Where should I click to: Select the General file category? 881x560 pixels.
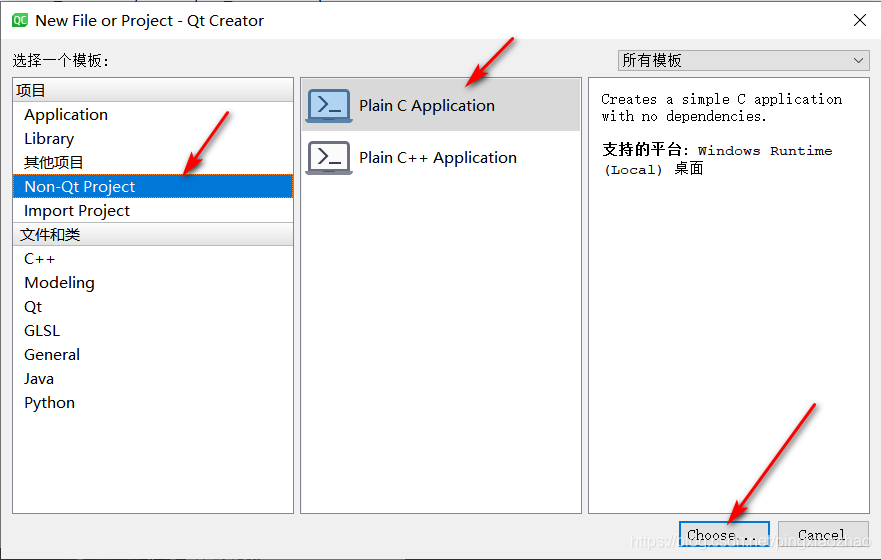(x=153, y=354)
